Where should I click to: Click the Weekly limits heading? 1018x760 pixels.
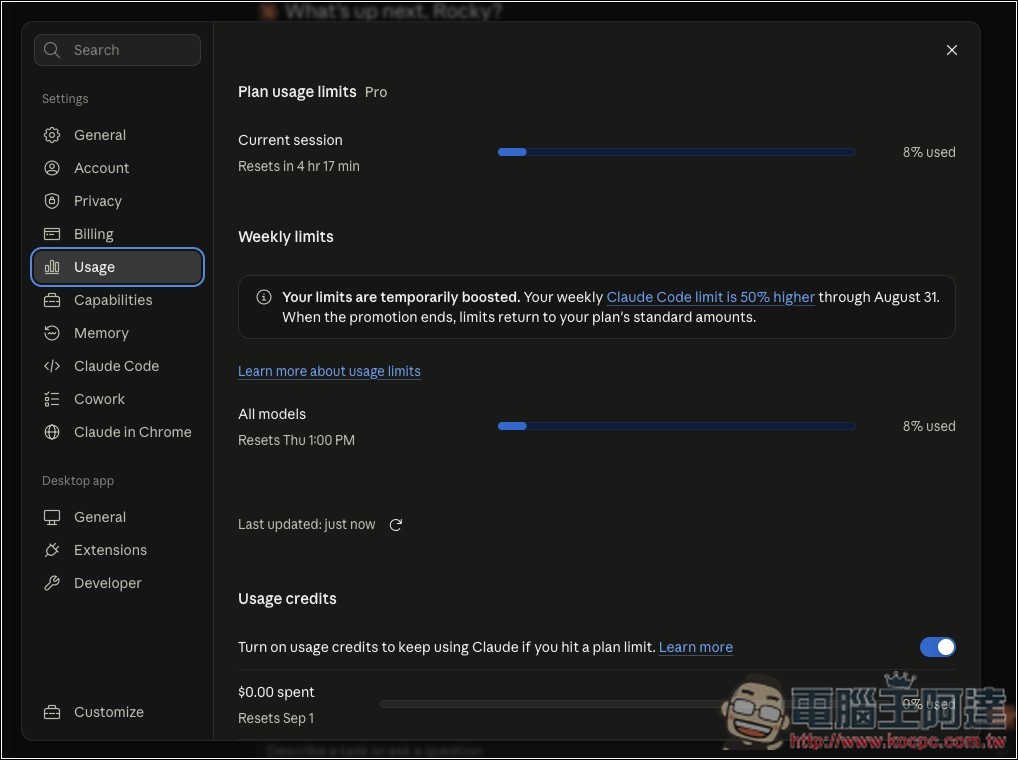286,237
